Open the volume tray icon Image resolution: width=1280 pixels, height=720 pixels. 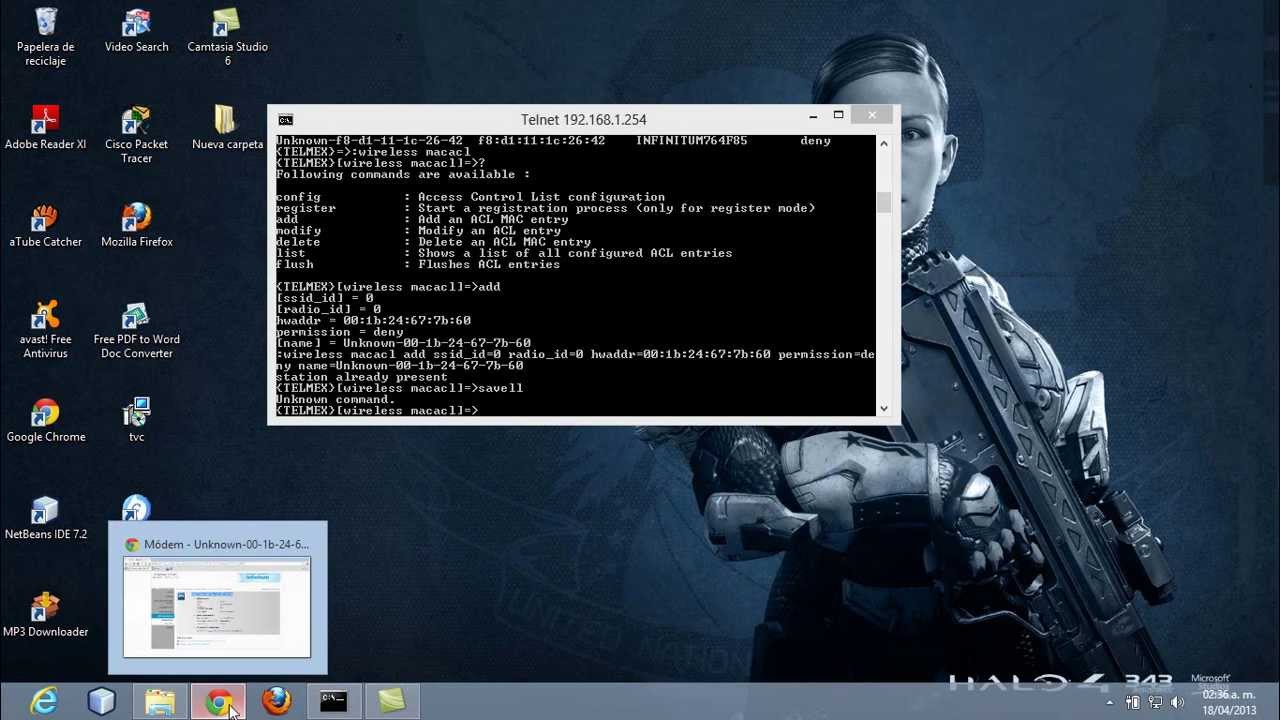click(x=1178, y=703)
